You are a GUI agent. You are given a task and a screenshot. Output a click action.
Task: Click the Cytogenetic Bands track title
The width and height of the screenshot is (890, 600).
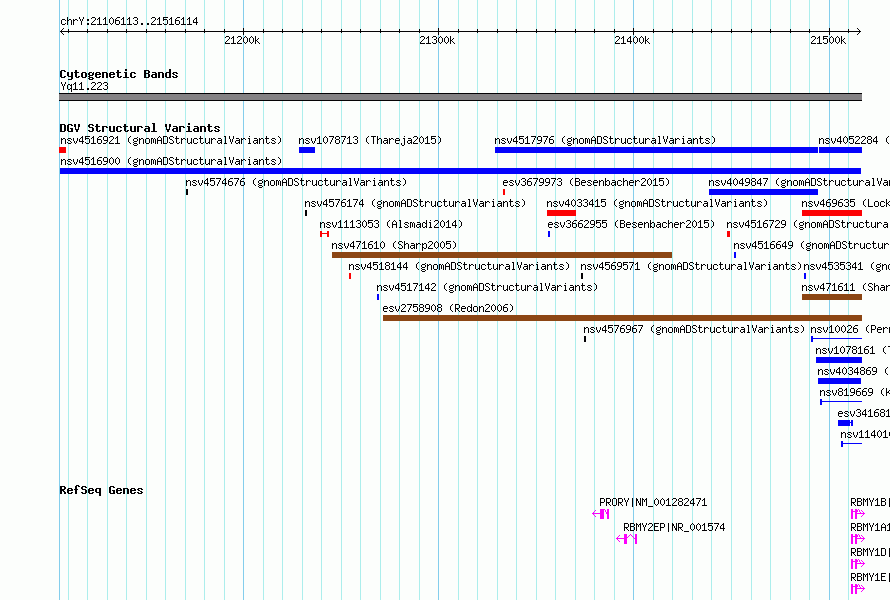[119, 74]
